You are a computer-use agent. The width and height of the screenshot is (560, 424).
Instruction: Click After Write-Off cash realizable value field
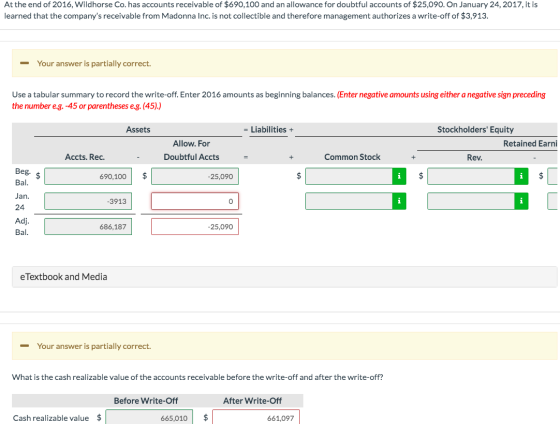point(256,417)
